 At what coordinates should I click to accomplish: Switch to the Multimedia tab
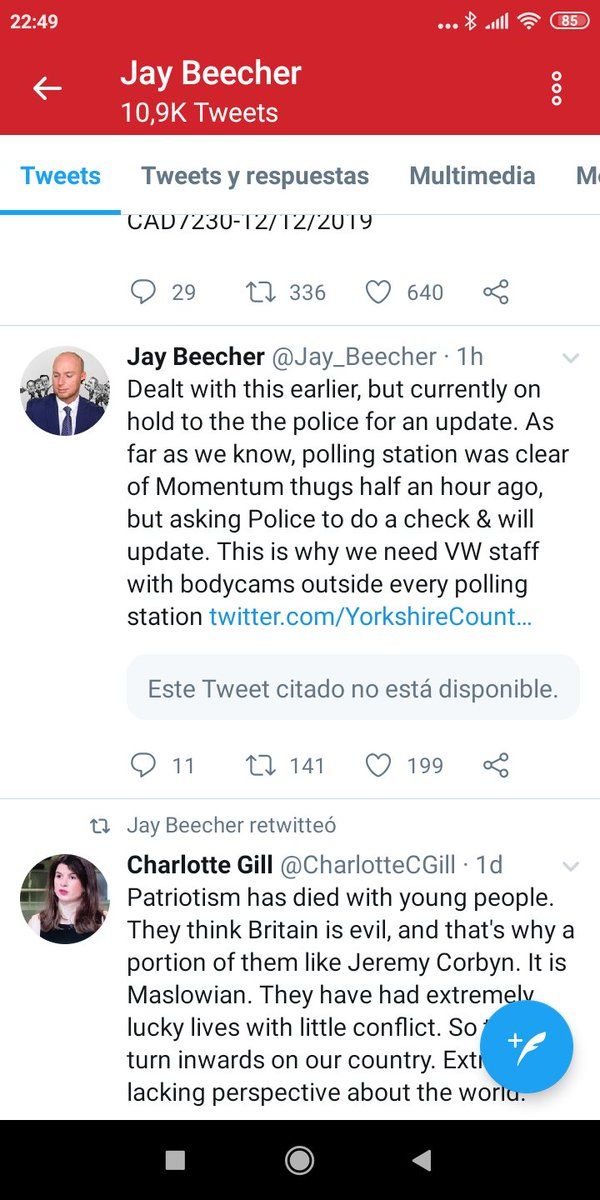click(x=472, y=176)
